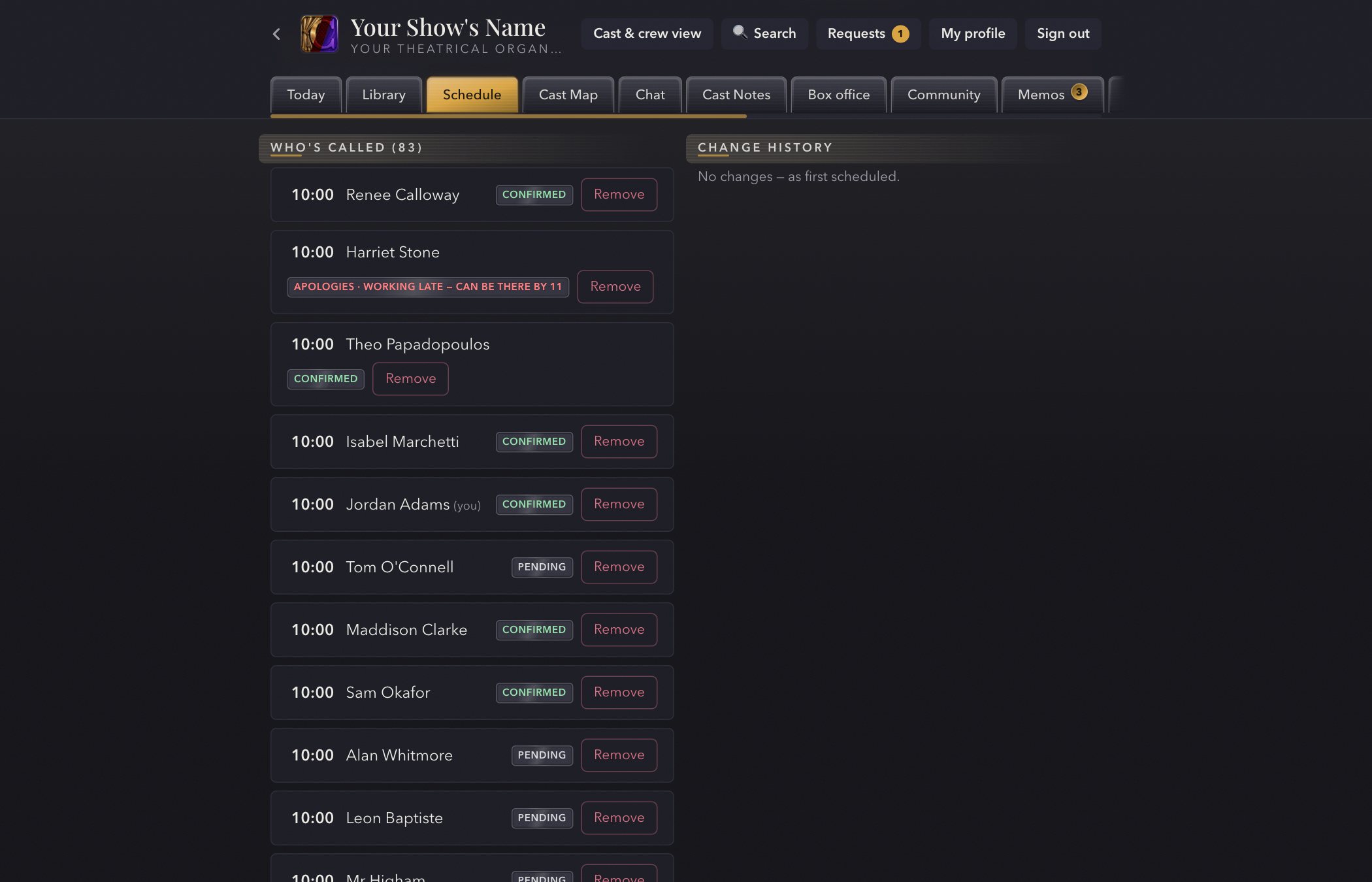This screenshot has width=1372, height=882.
Task: Open the show logo thumbnail
Action: (319, 34)
